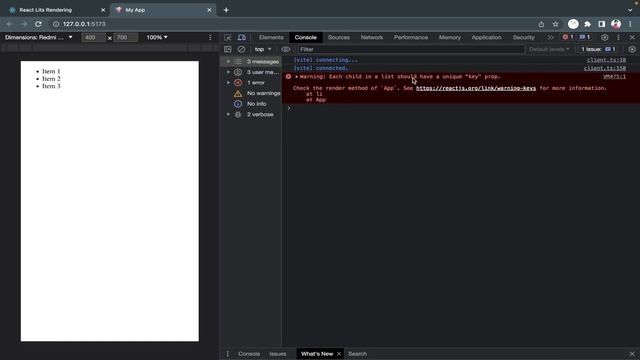Screen dimensions: 640x360
Task: Open the Default levels dropdown
Action: 549,49
